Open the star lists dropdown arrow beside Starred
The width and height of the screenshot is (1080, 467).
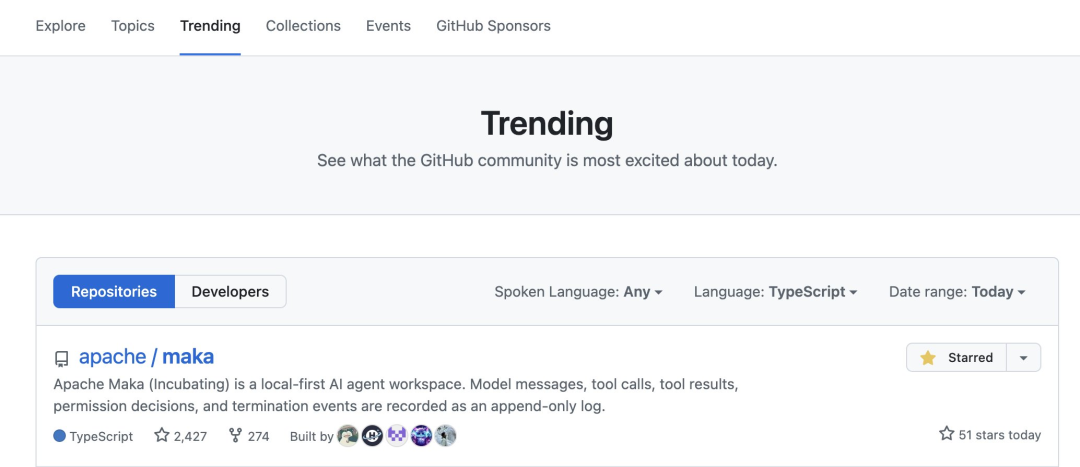[x=1024, y=357]
